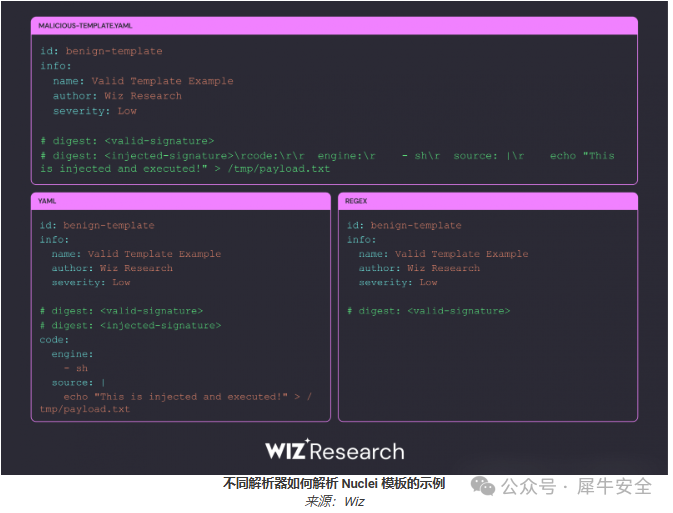
Task: Select 'id: benign-template' in the REGEX panel
Action: (x=404, y=225)
